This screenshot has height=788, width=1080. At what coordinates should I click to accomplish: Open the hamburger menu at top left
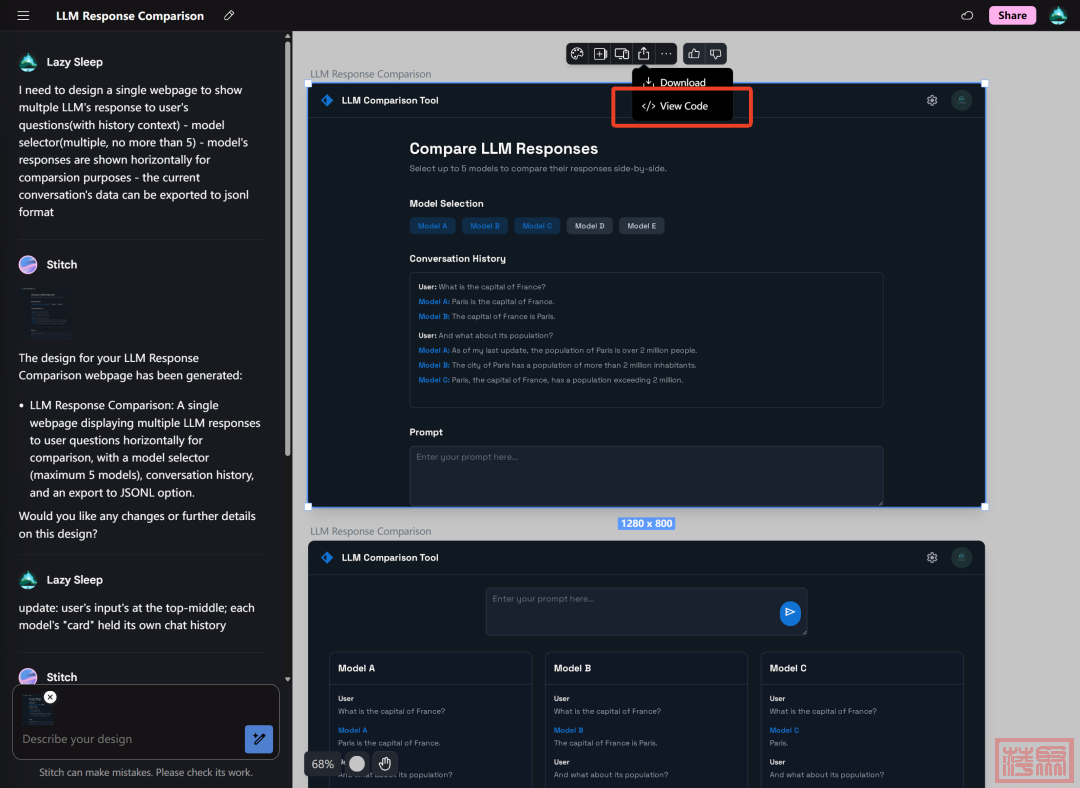(x=24, y=16)
